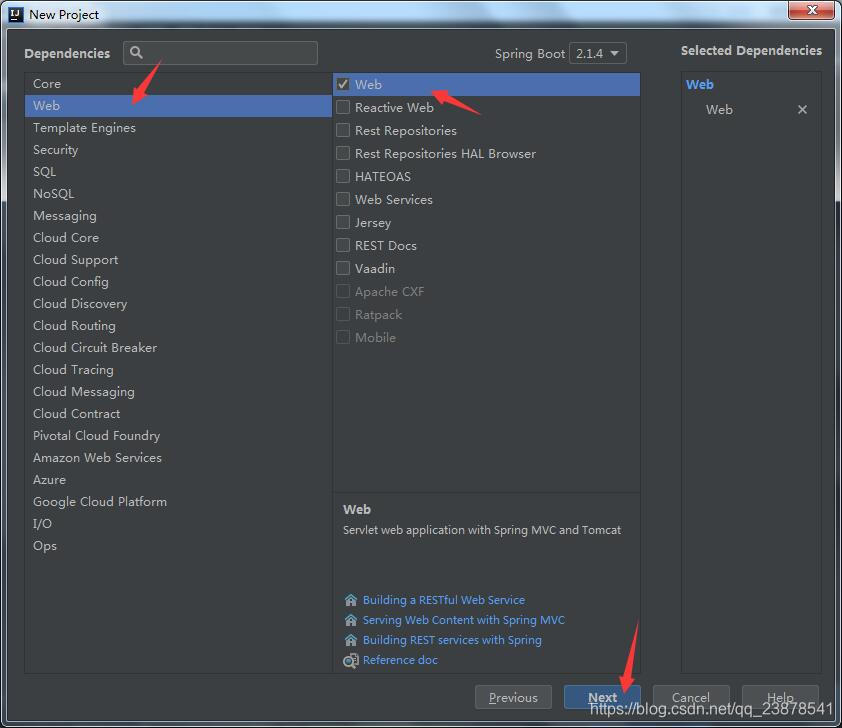Tick the Web Services checkbox
Viewport: 842px width, 728px height.
(343, 199)
